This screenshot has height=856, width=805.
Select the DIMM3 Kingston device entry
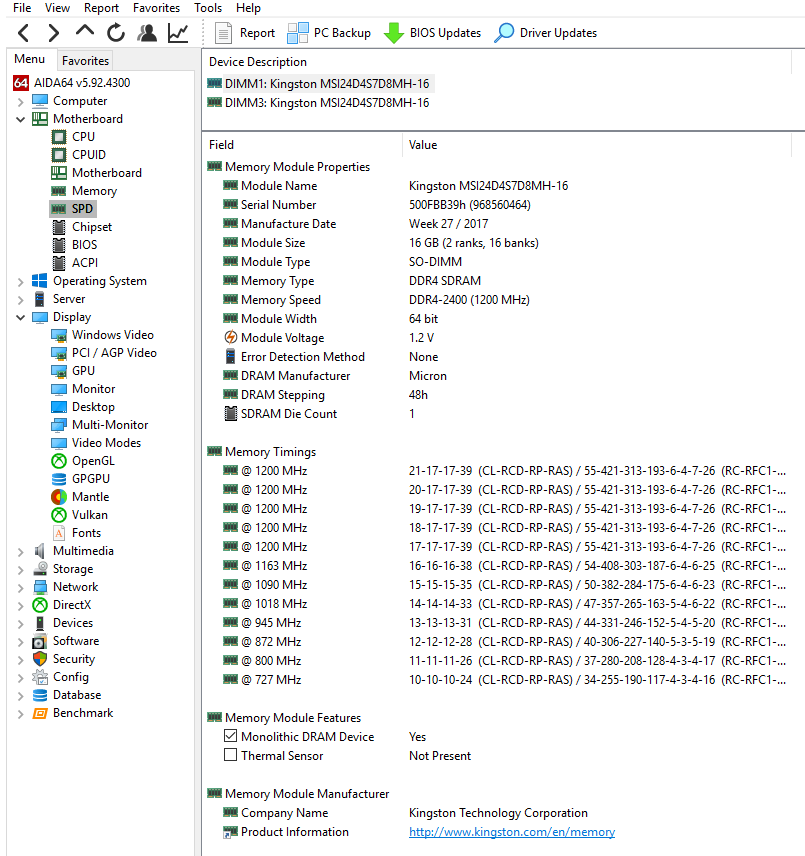[319, 103]
